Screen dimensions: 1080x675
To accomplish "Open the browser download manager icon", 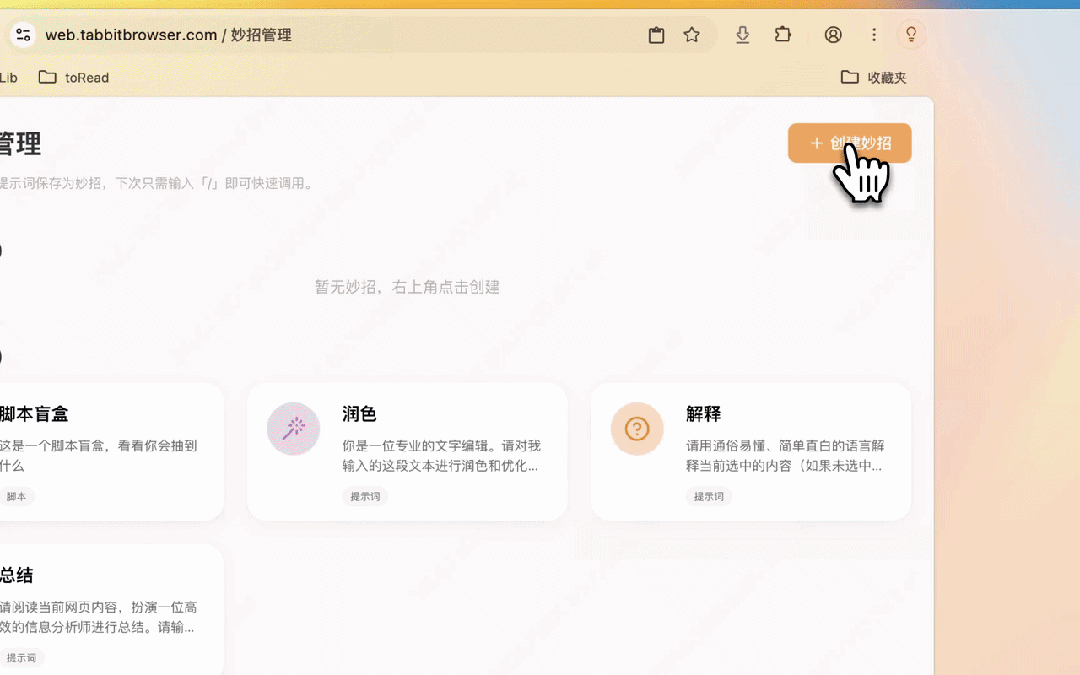I will click(x=742, y=34).
